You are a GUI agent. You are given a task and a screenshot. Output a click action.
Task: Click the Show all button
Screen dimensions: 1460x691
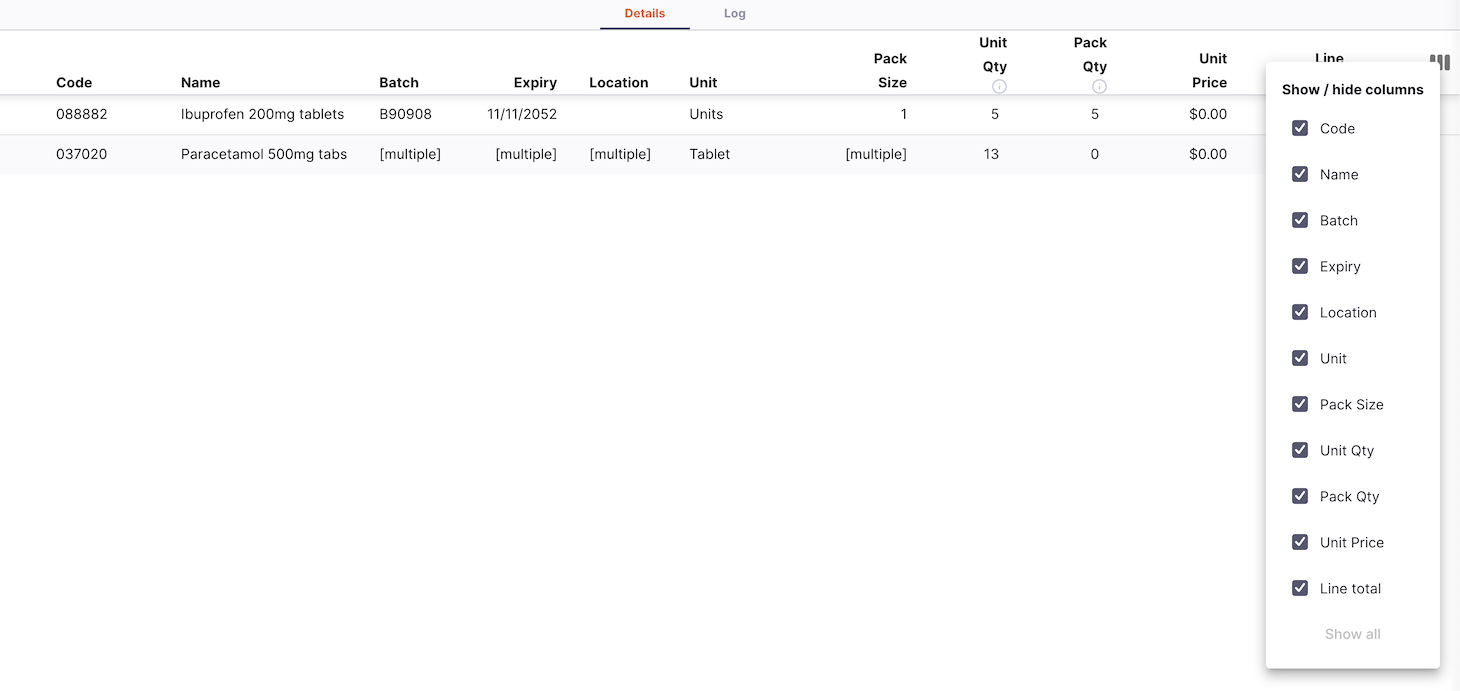tap(1352, 634)
